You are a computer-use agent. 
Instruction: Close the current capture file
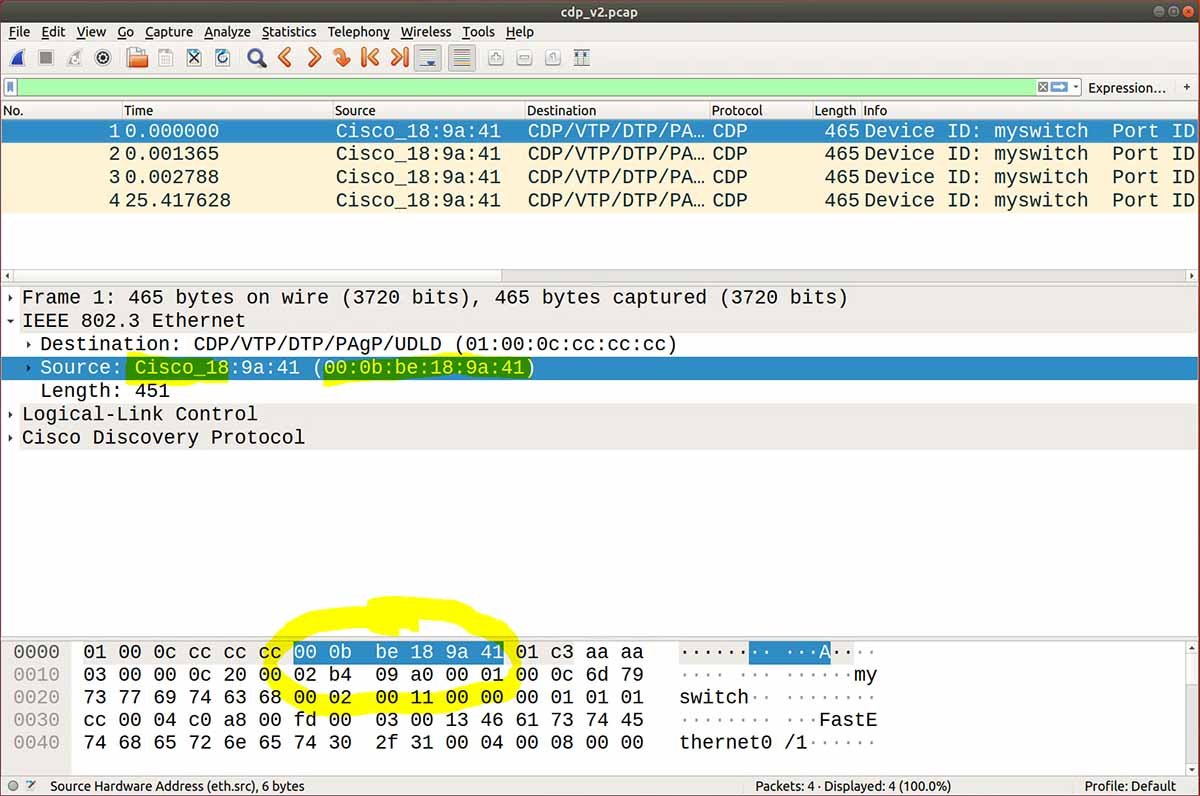(192, 57)
